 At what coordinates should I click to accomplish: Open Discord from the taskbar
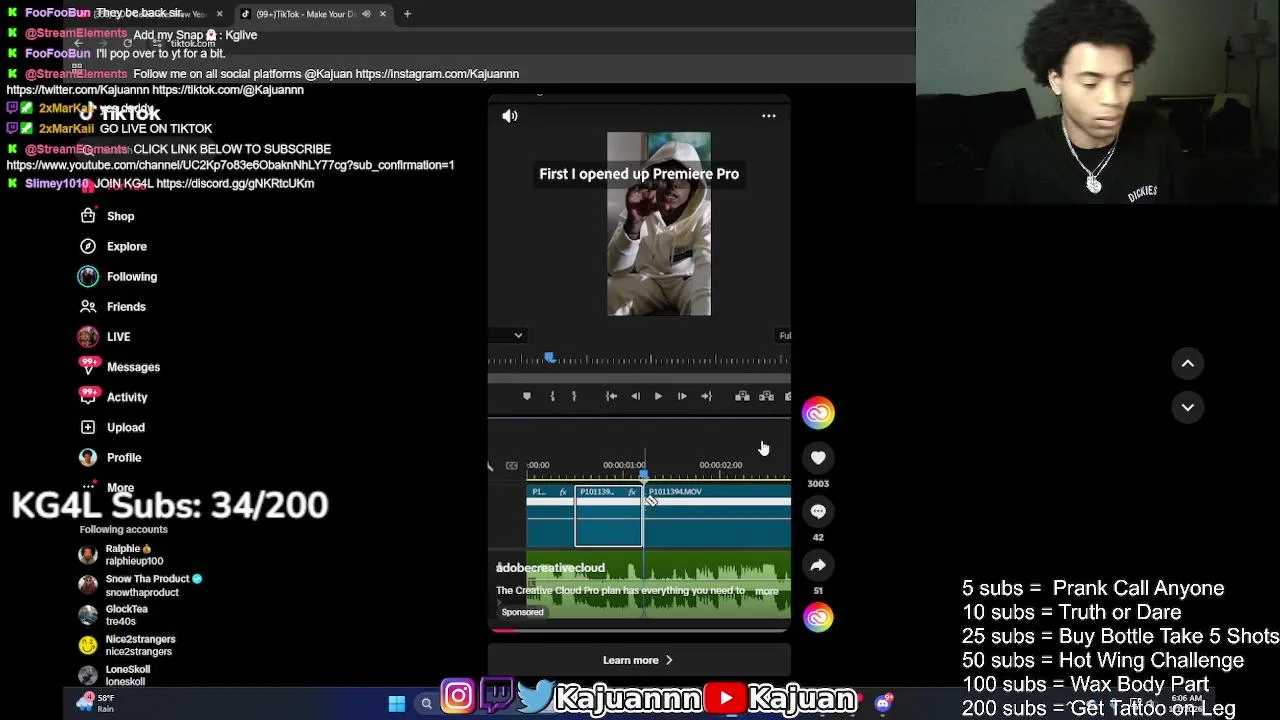pos(882,703)
